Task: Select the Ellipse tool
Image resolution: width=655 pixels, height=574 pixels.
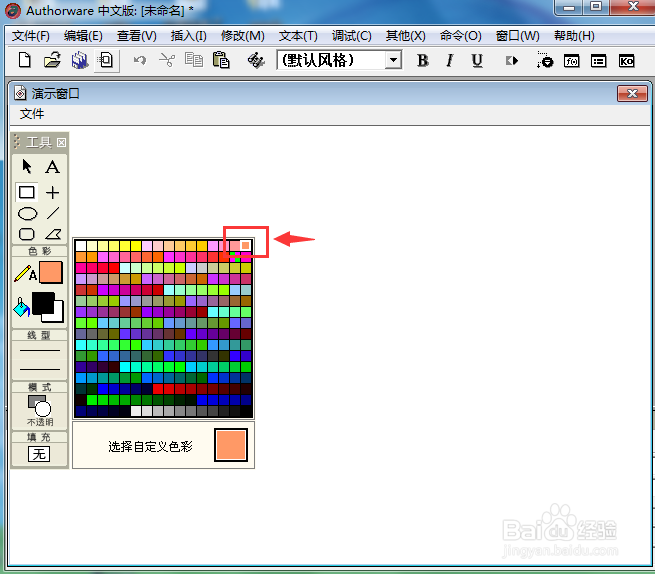Action: click(28, 213)
